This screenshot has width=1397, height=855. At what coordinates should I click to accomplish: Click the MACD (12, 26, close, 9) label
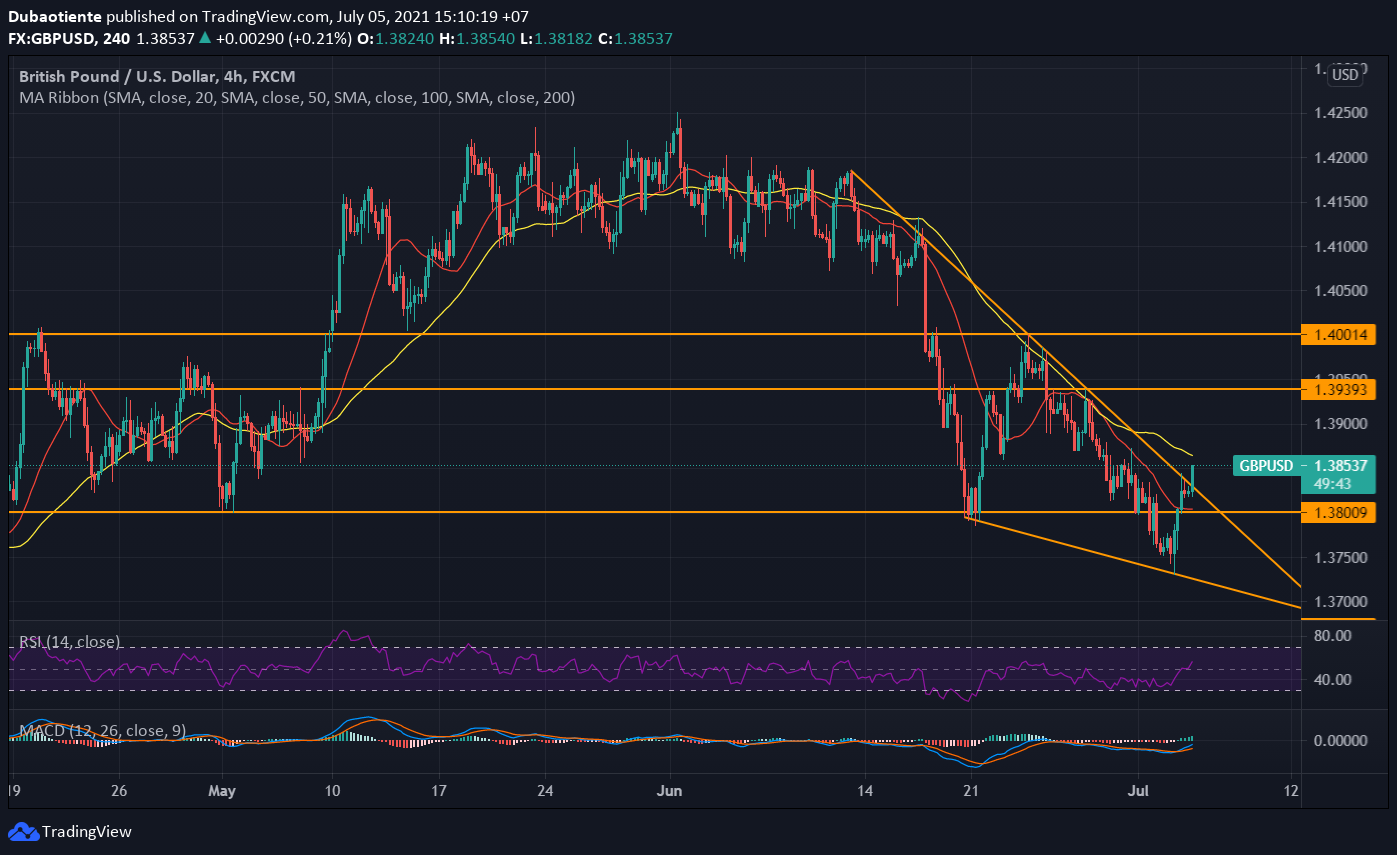tap(102, 730)
